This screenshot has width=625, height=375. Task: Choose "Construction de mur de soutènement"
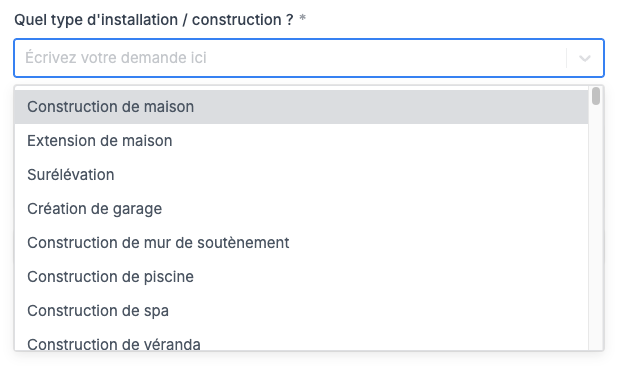301,243
